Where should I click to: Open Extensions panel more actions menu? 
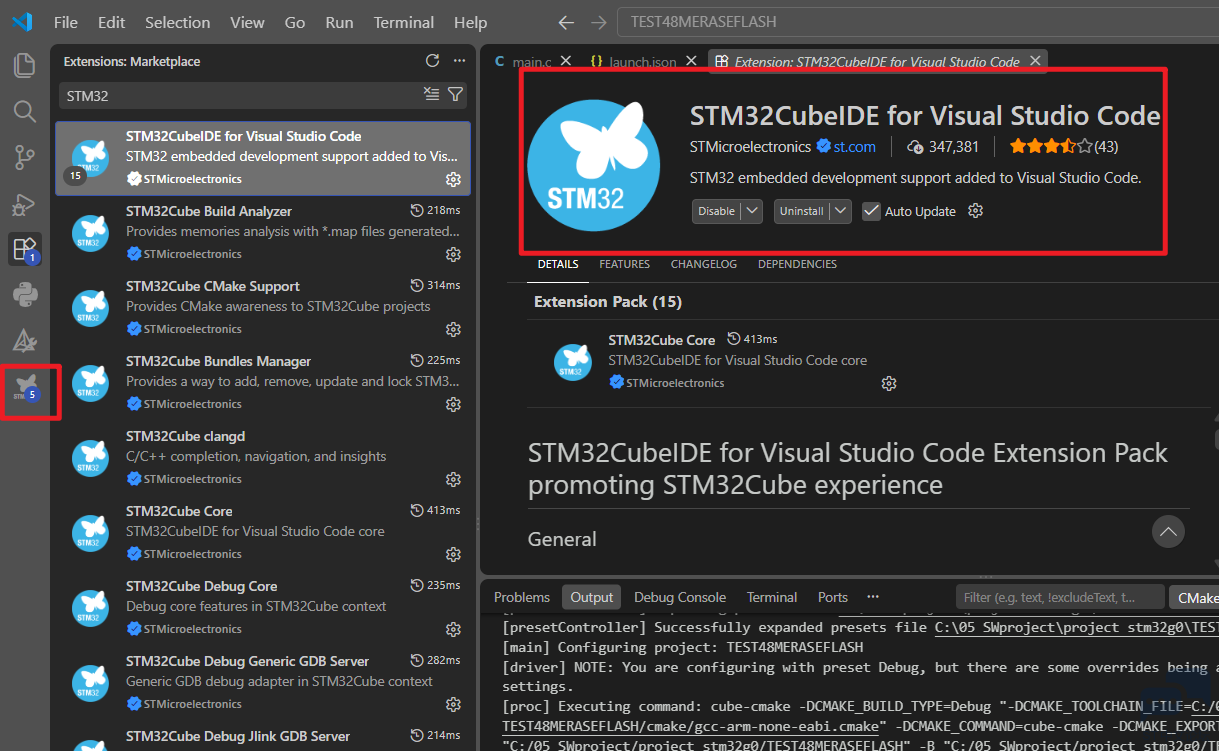pos(459,61)
